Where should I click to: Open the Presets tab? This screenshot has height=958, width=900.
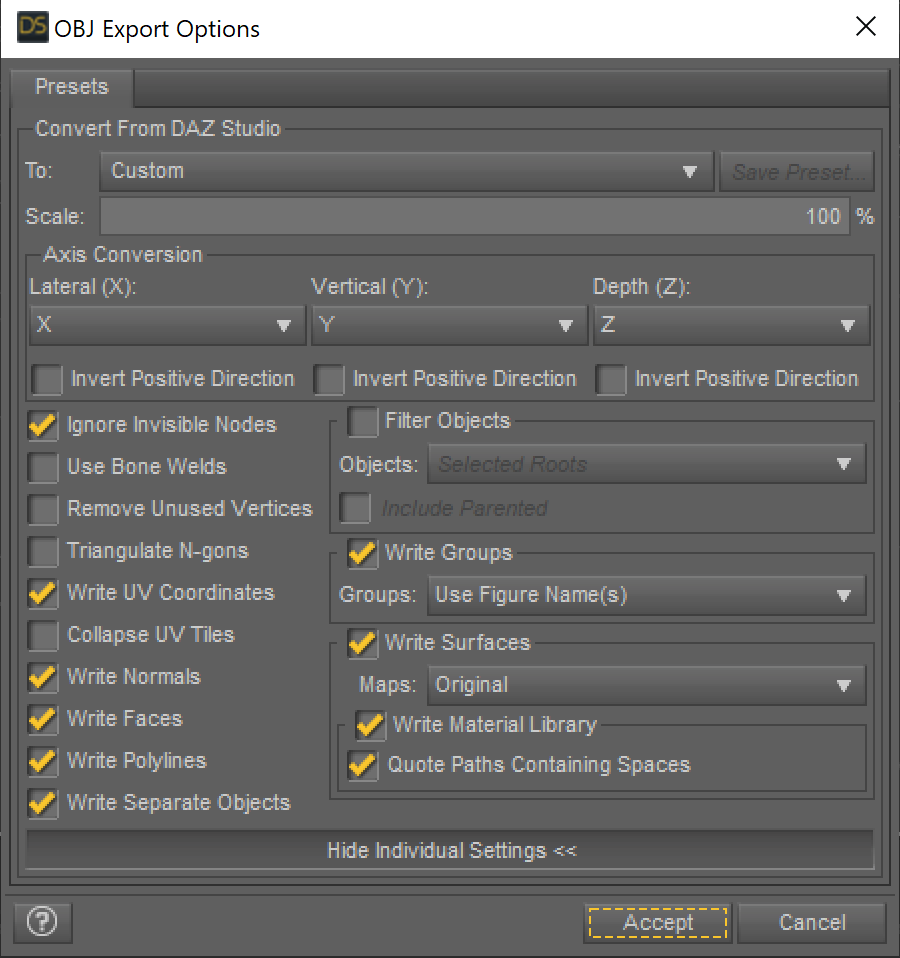click(x=72, y=87)
